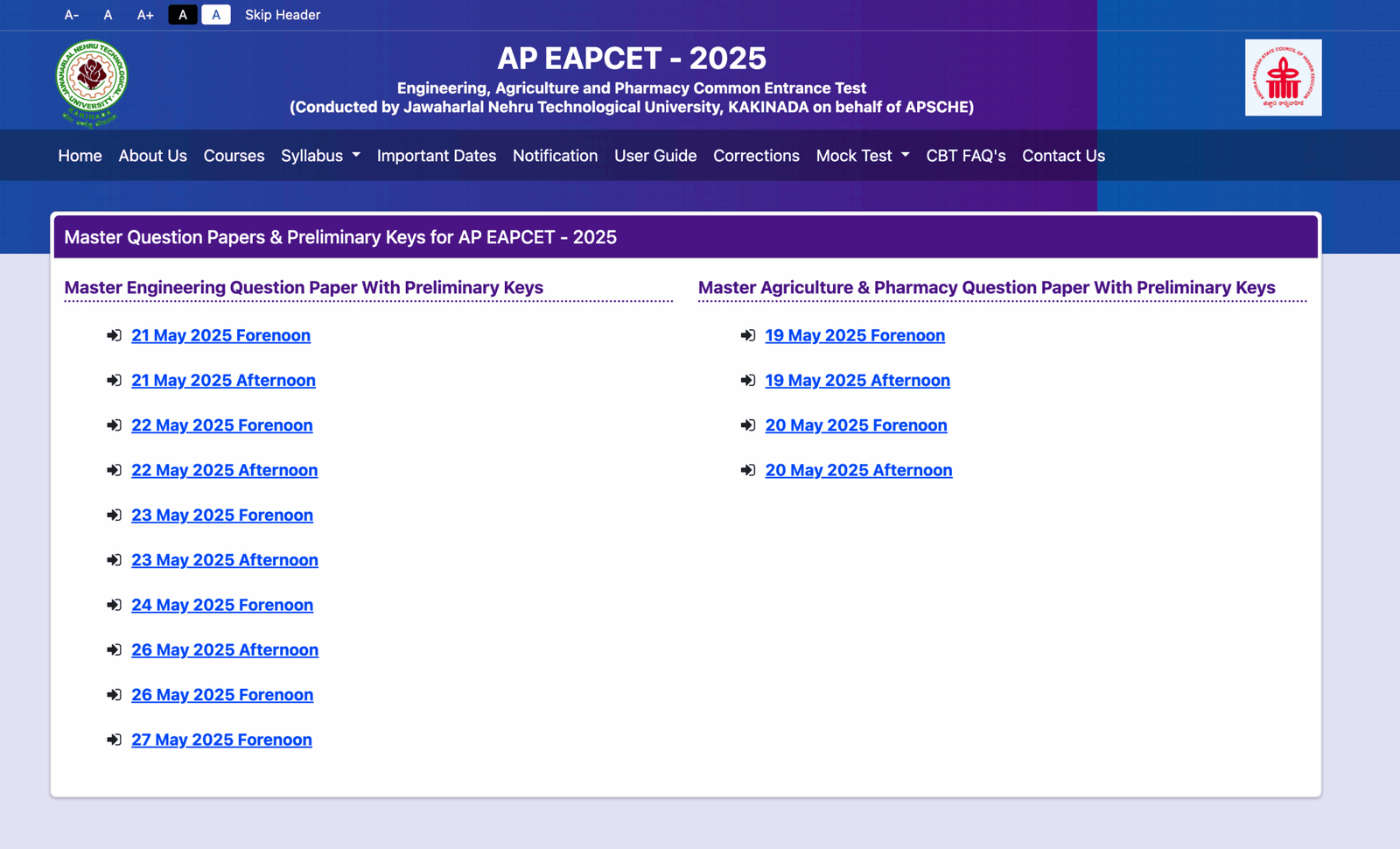
Task: Click arrow icon beside 27 May 2025 Forenoon
Action: pyautogui.click(x=114, y=740)
